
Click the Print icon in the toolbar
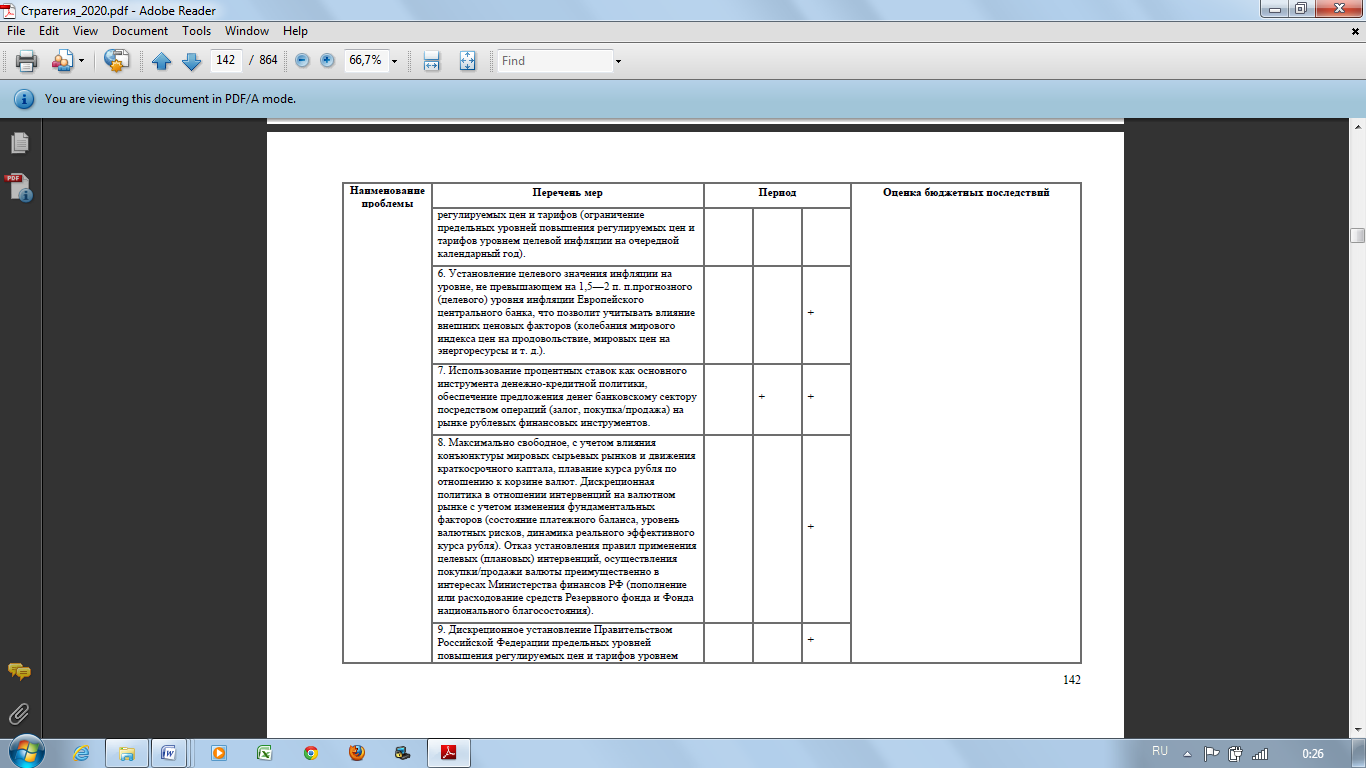(26, 61)
